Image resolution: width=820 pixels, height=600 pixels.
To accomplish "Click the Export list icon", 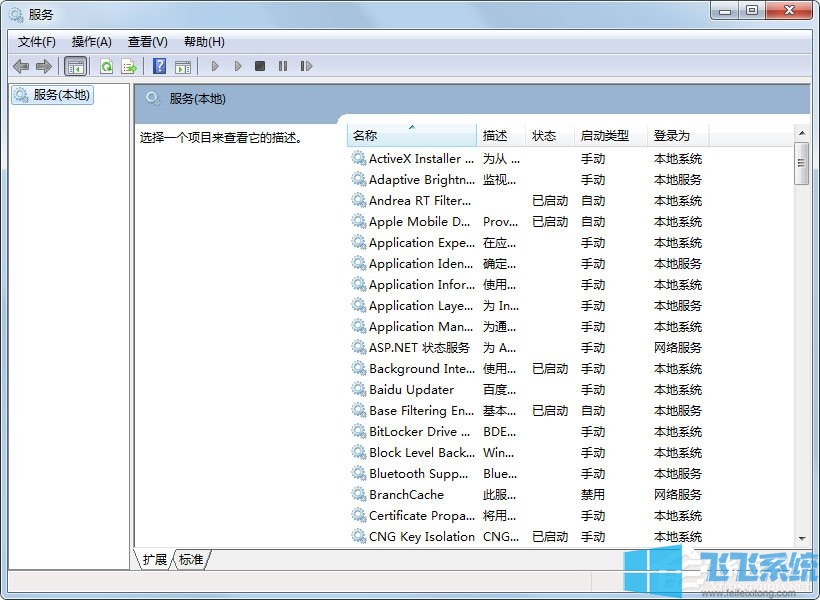I will [x=129, y=66].
